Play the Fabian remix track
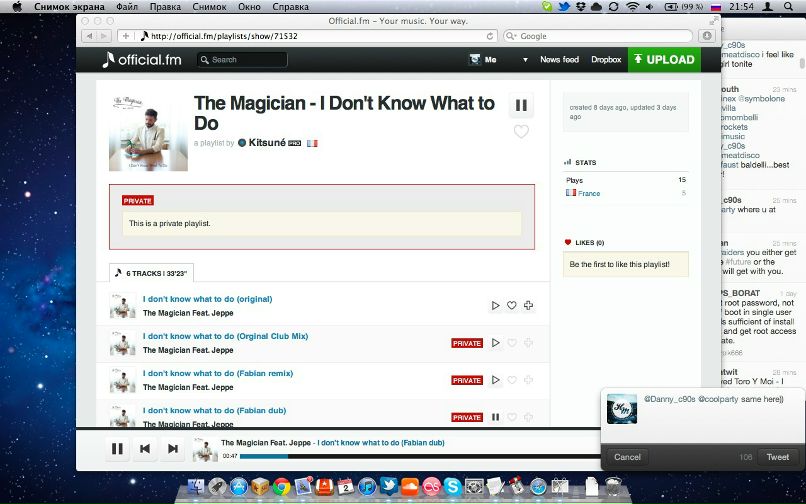Viewport: 806px width, 504px height. [x=495, y=380]
